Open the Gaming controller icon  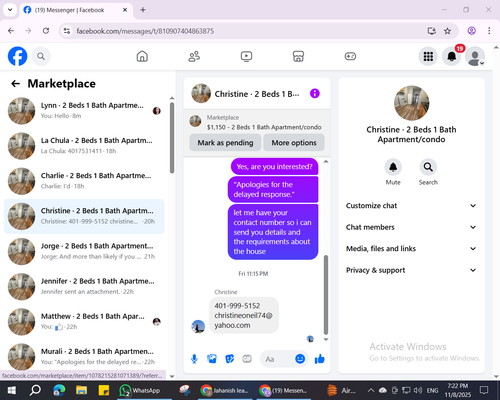click(x=350, y=56)
